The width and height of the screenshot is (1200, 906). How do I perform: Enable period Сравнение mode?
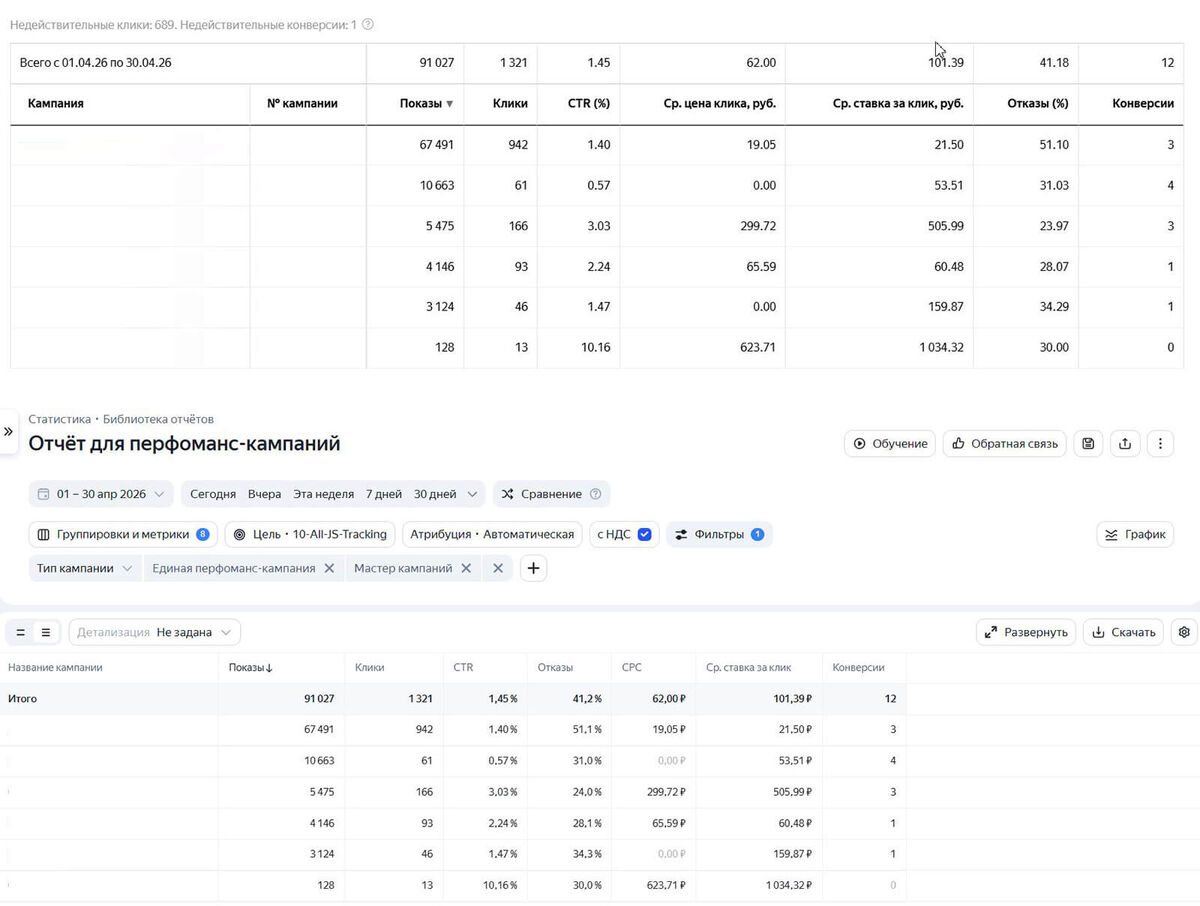point(541,494)
